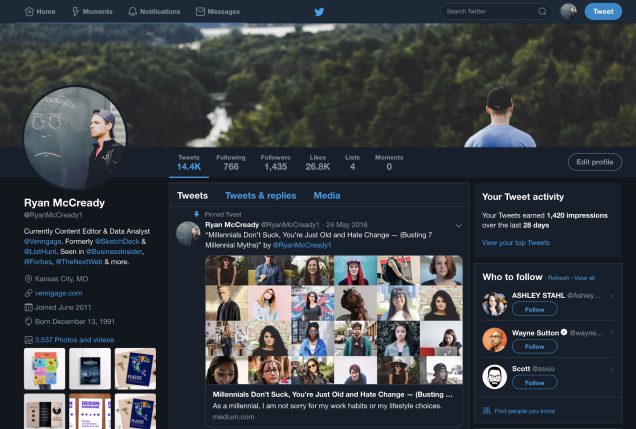
Task: Switch to the Media tab
Action: pos(327,195)
